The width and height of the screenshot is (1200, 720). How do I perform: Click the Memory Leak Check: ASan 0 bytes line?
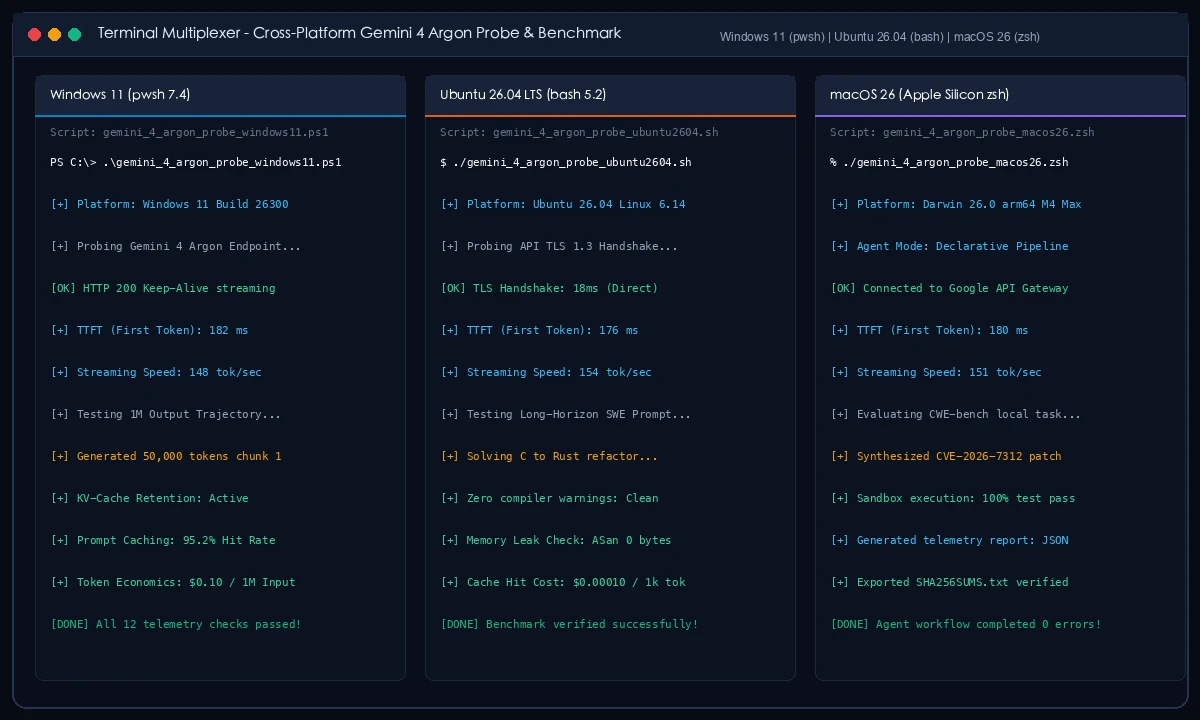click(556, 540)
